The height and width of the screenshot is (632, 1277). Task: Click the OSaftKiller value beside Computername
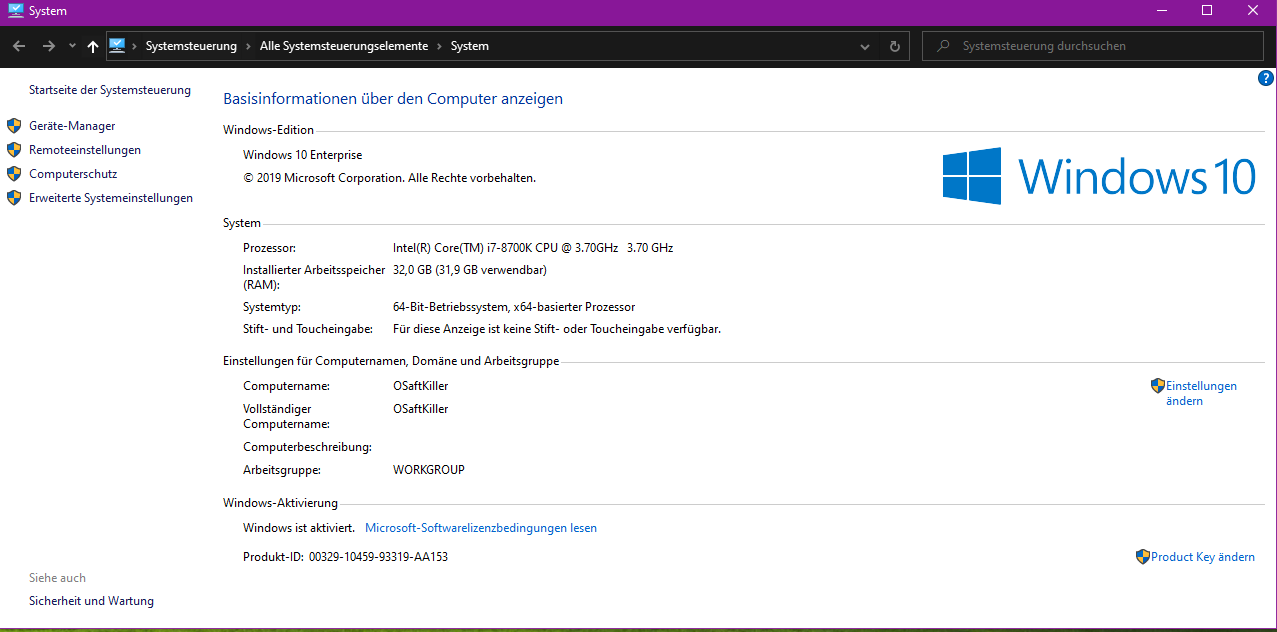(x=421, y=386)
